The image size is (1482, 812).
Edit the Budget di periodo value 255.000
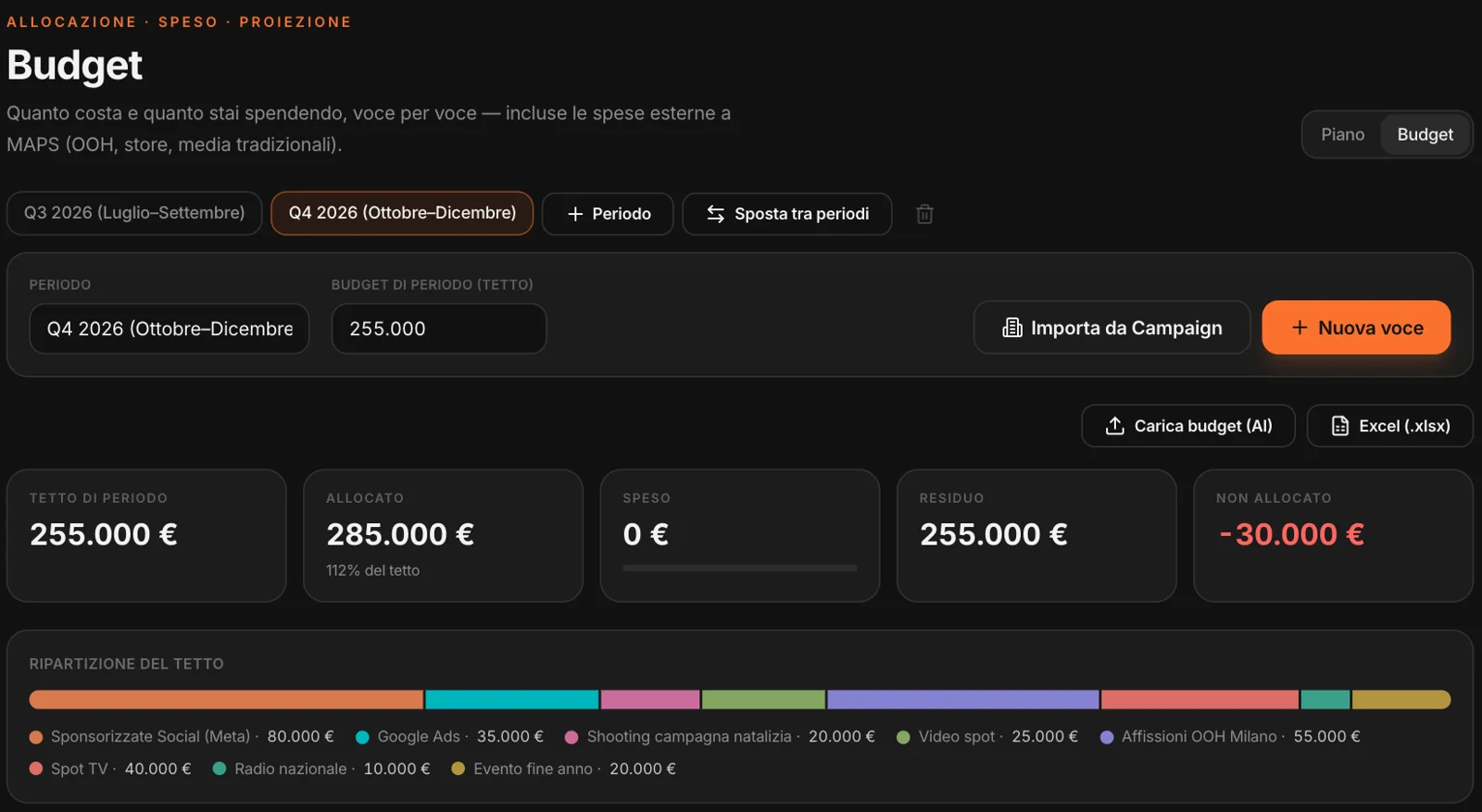tap(439, 329)
